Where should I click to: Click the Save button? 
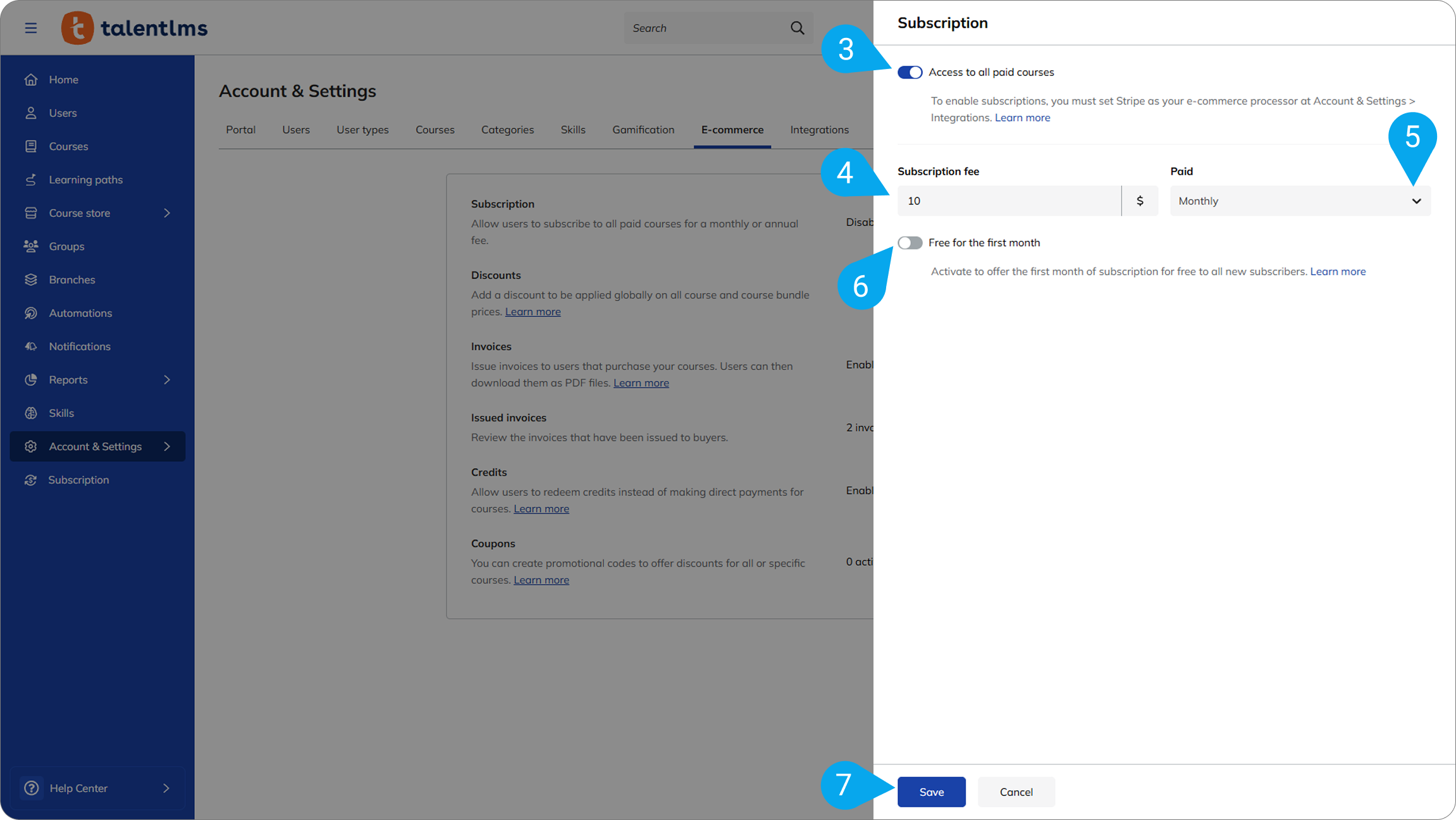(931, 792)
